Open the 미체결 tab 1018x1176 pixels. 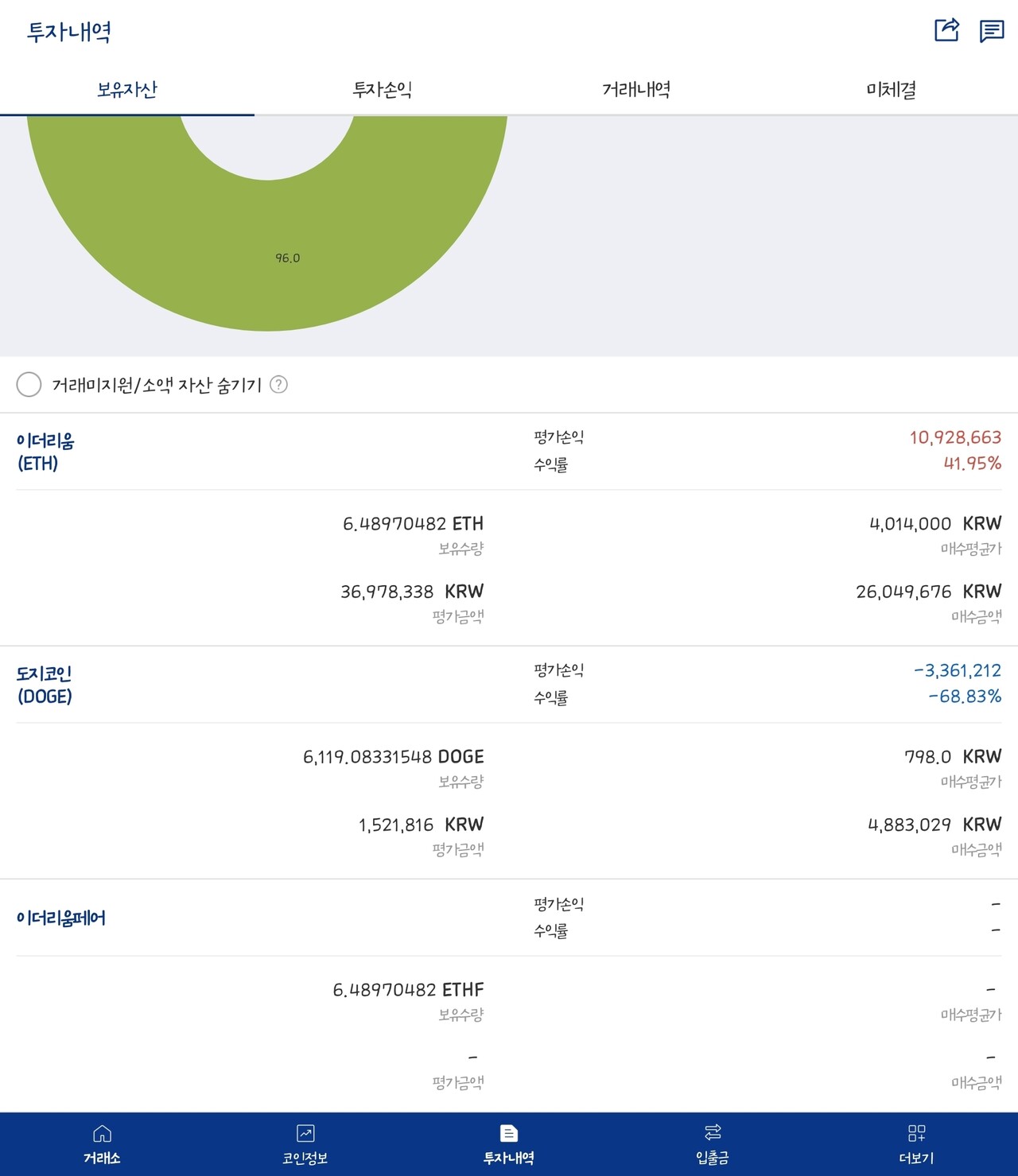tap(891, 90)
